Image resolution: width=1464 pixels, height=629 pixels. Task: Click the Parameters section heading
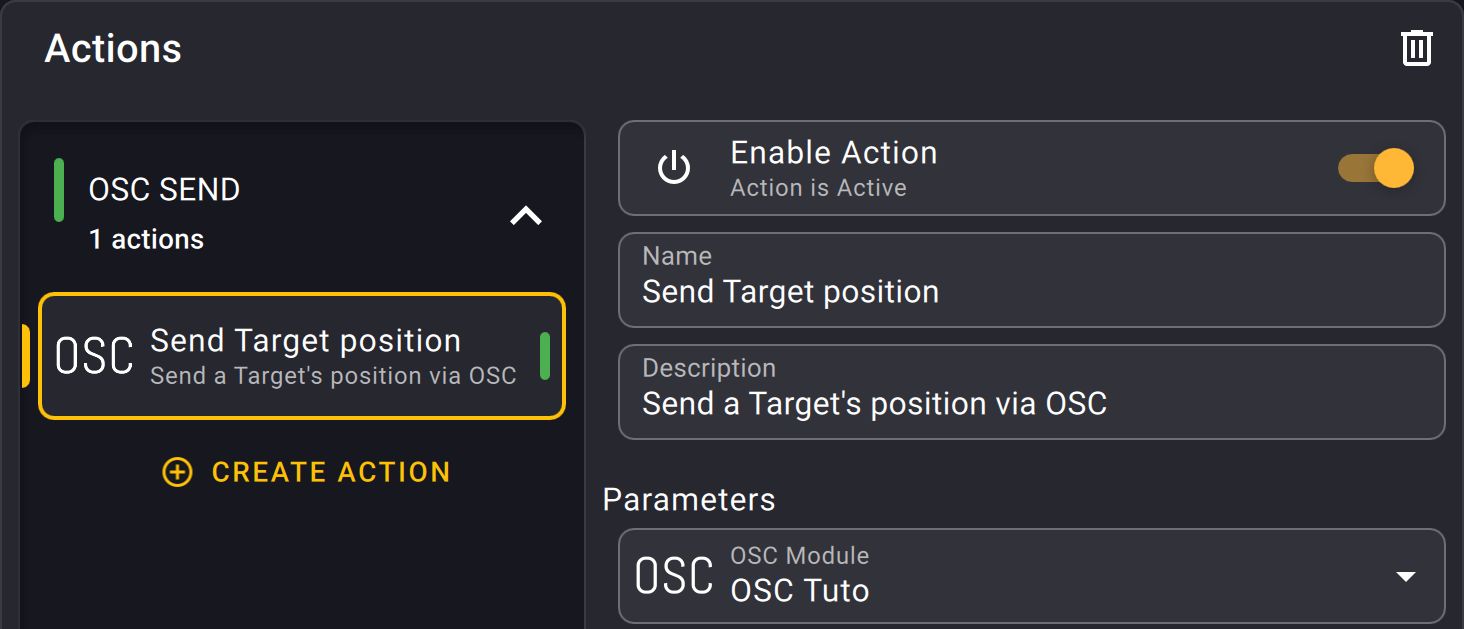[689, 499]
